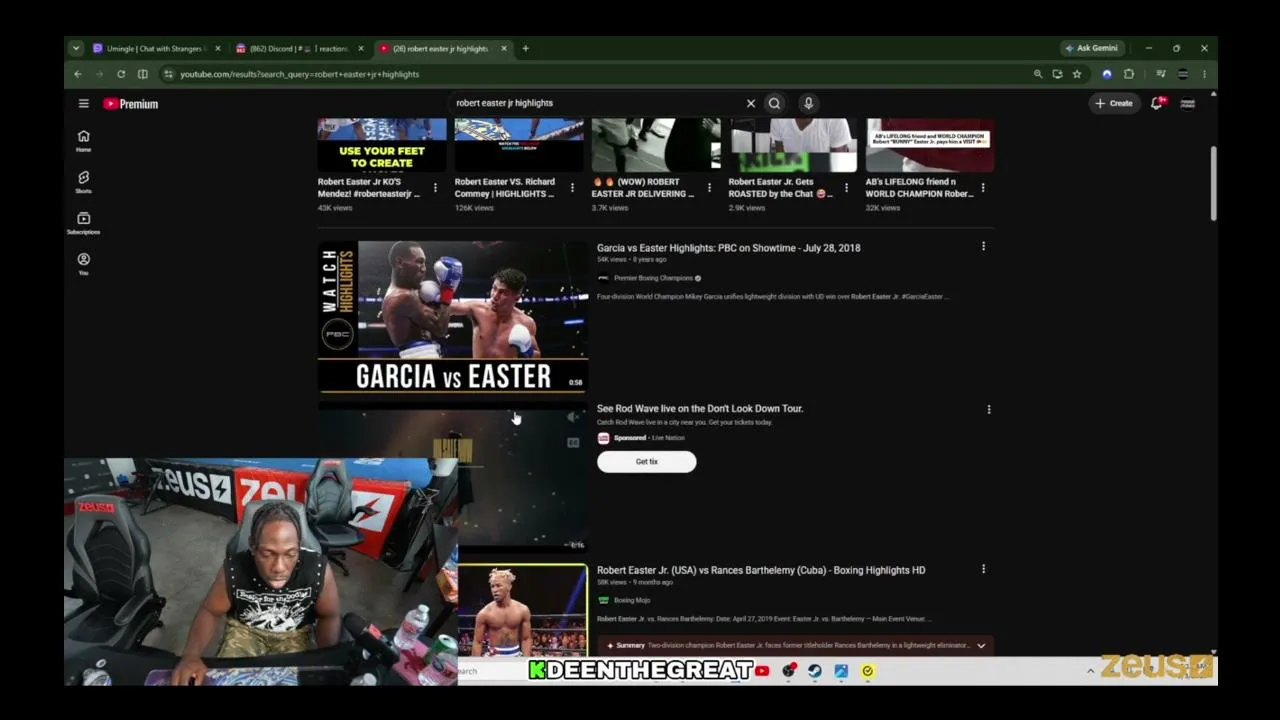Open the browser extensions puzzle icon

(x=1129, y=74)
